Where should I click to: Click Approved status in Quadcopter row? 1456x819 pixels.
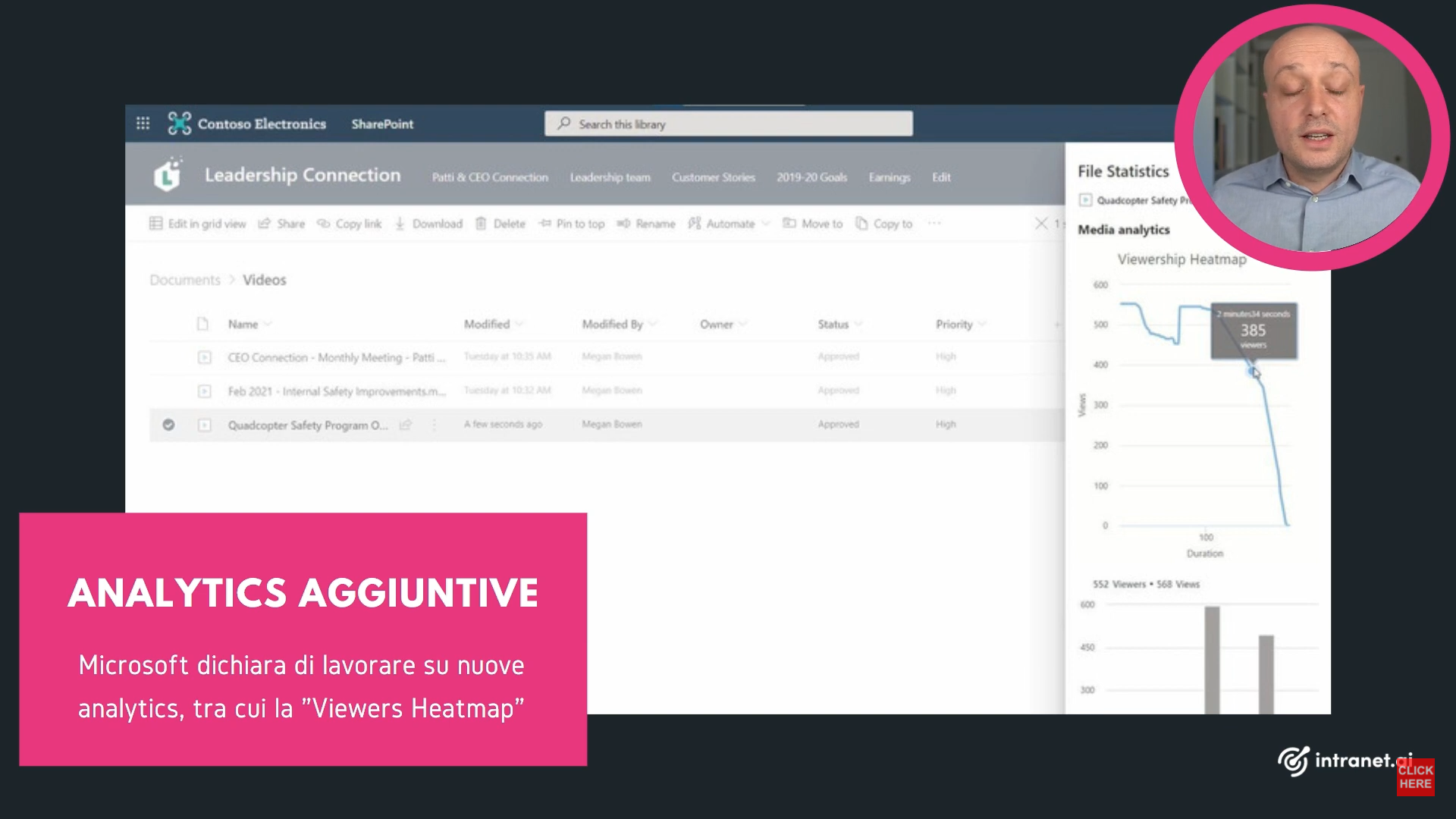(838, 425)
